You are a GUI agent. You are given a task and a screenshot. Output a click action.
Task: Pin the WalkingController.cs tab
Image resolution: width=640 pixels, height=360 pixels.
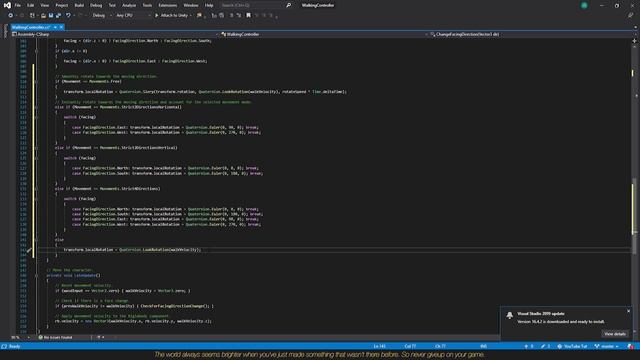[x=55, y=27]
